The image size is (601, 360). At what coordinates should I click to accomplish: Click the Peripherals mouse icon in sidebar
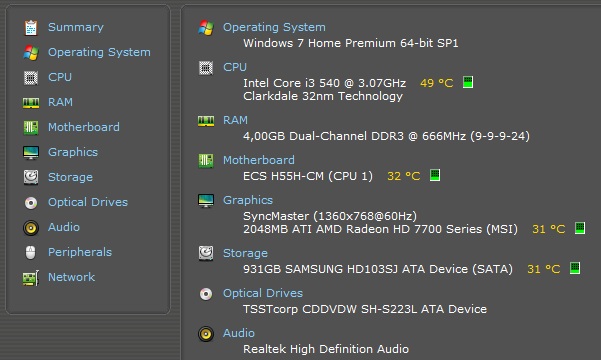click(x=31, y=252)
